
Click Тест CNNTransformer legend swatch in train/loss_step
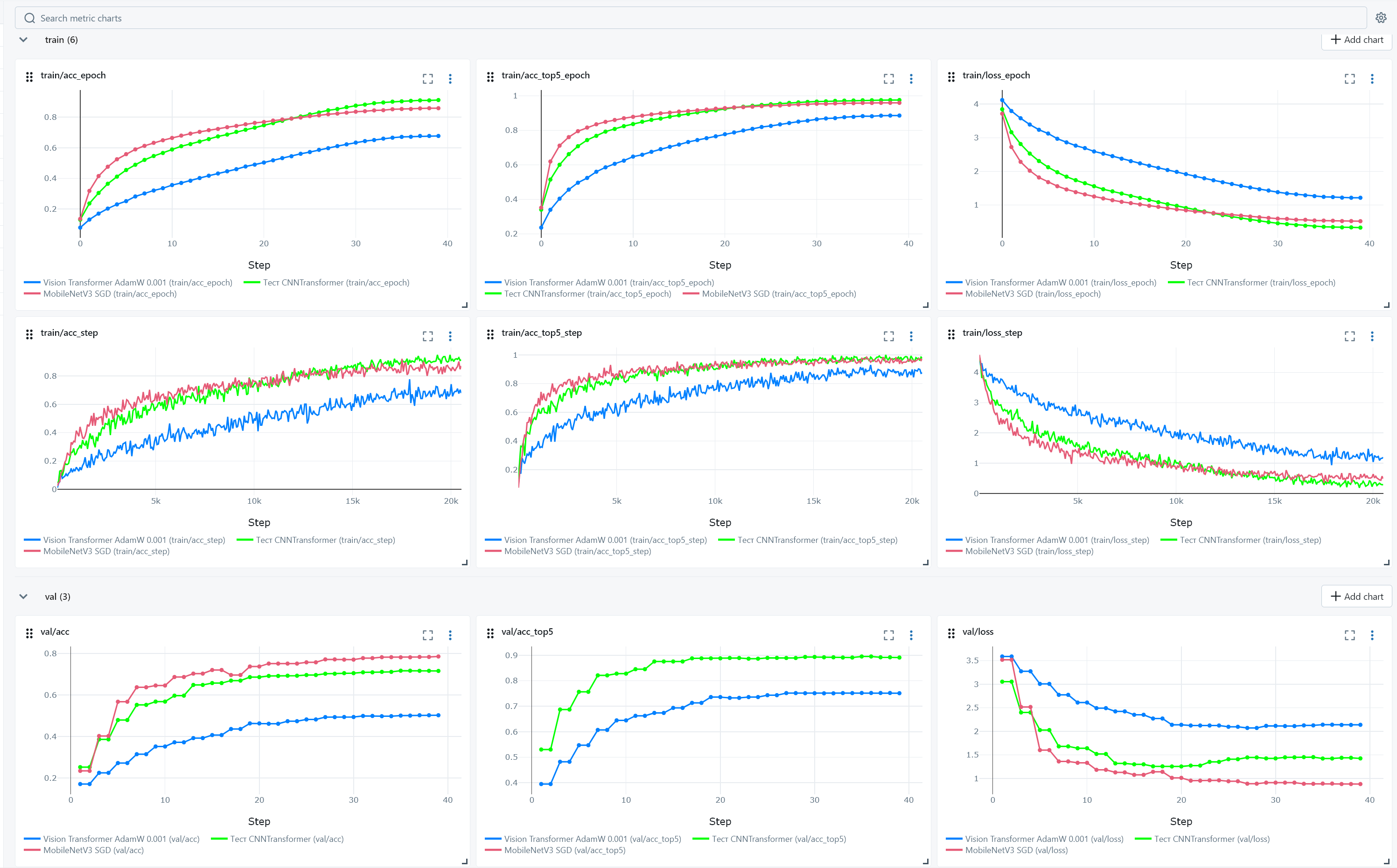coord(1168,540)
